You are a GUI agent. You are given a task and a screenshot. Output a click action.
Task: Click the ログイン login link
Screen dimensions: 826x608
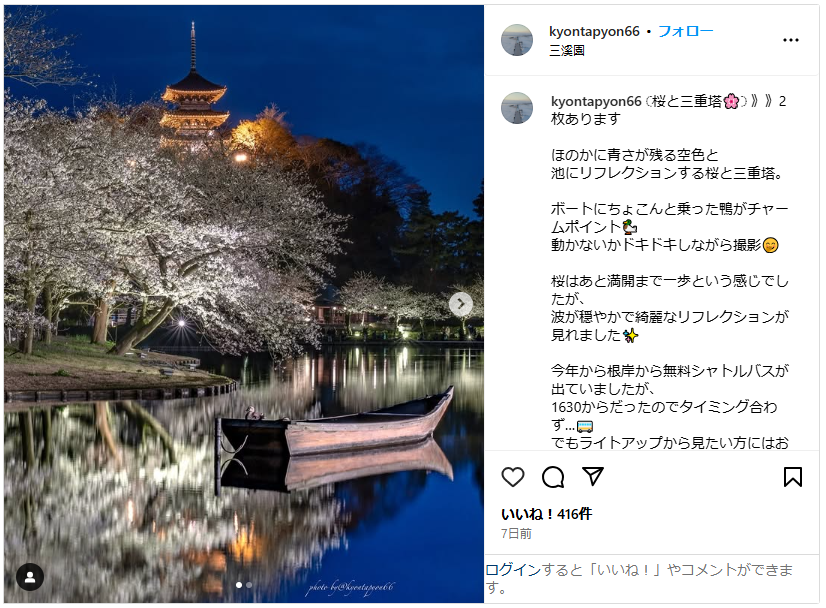pyautogui.click(x=513, y=570)
